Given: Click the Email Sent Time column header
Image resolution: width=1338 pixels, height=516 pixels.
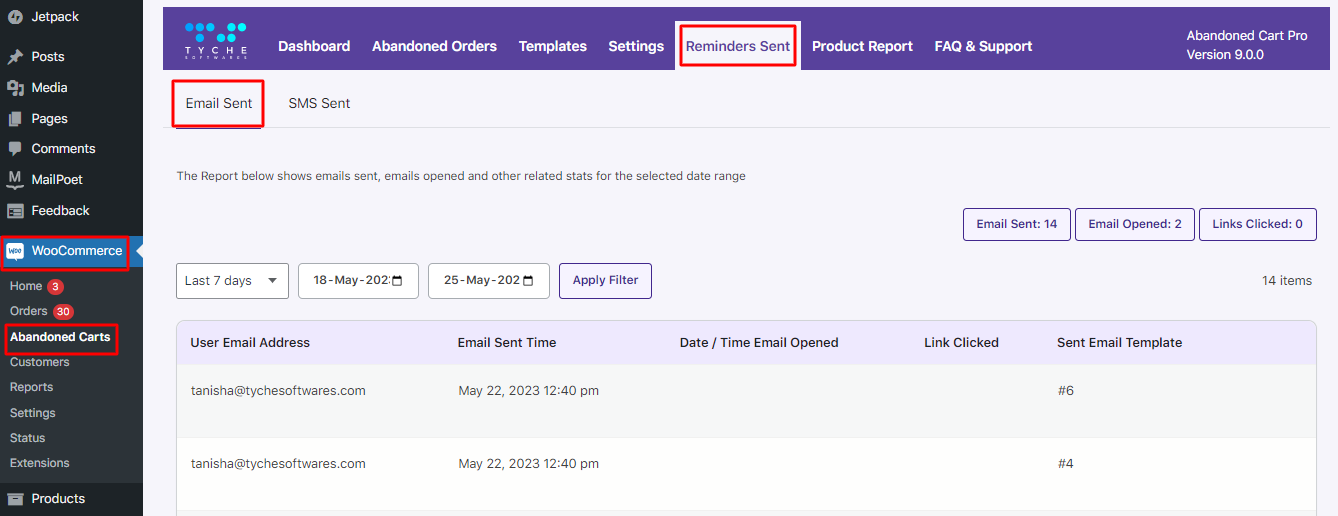Looking at the screenshot, I should click(507, 342).
